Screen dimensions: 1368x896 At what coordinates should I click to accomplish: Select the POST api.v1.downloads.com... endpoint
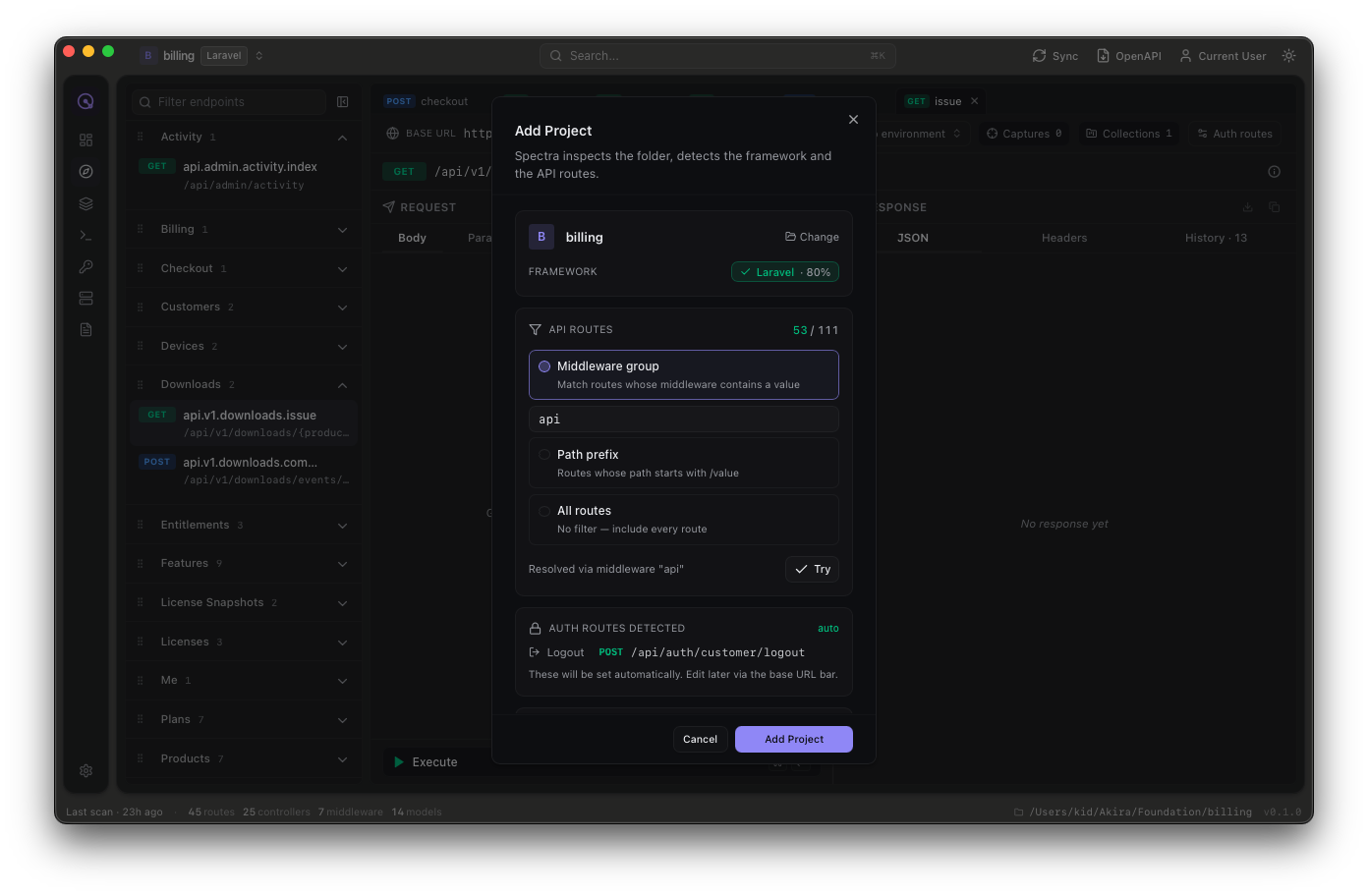[243, 471]
